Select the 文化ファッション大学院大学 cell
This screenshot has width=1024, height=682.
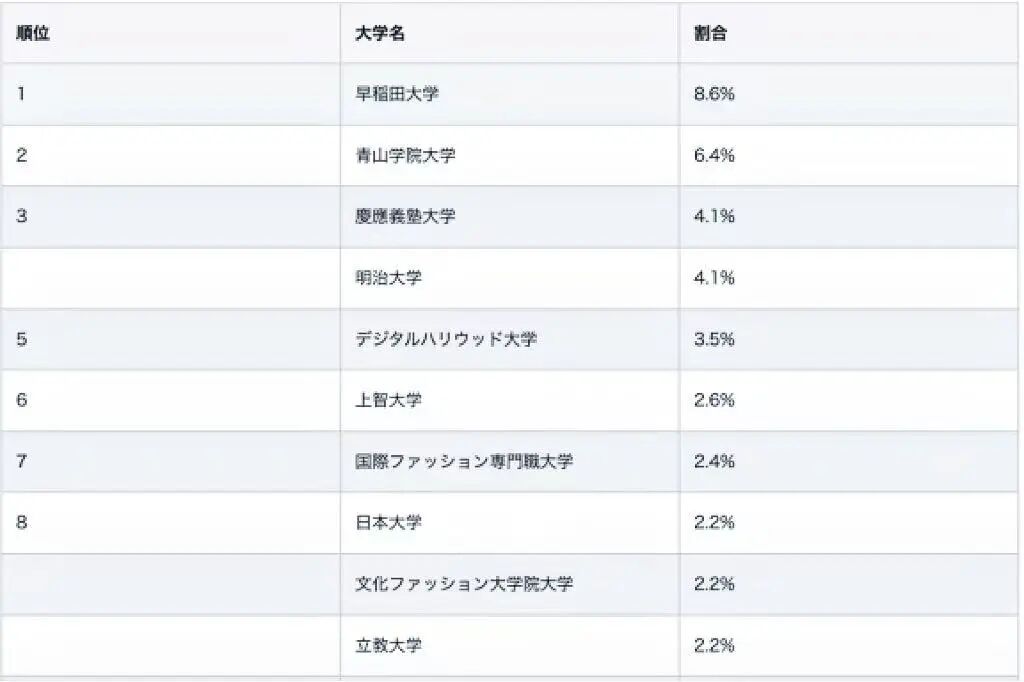coord(464,584)
